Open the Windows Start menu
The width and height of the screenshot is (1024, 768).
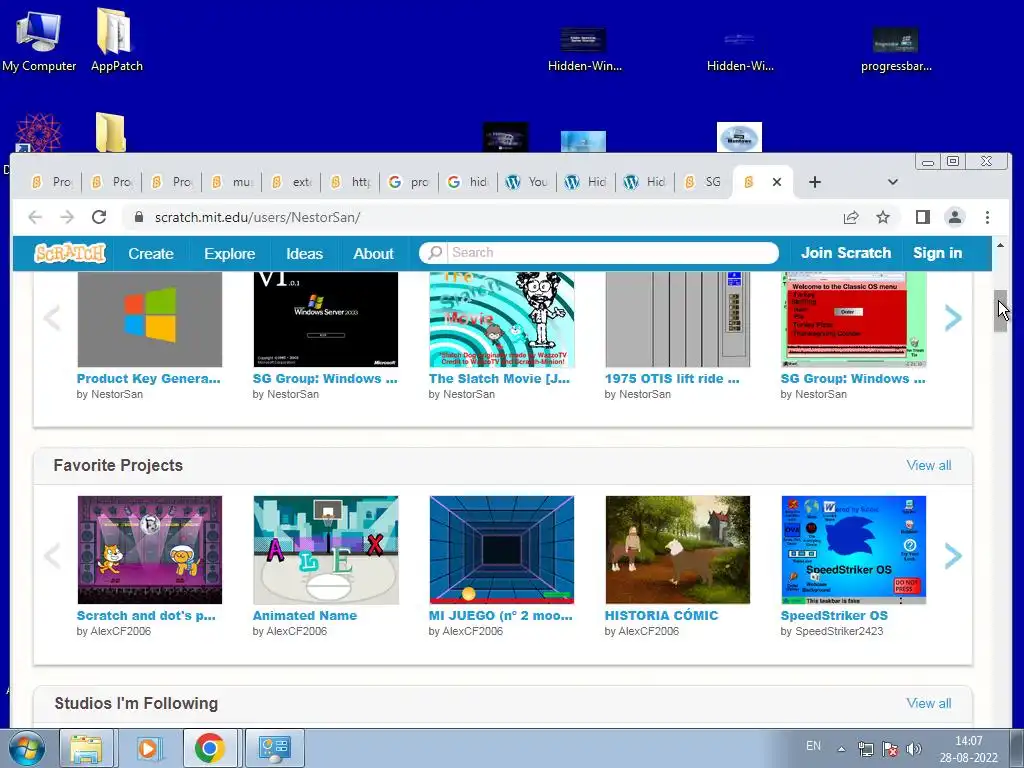26,748
